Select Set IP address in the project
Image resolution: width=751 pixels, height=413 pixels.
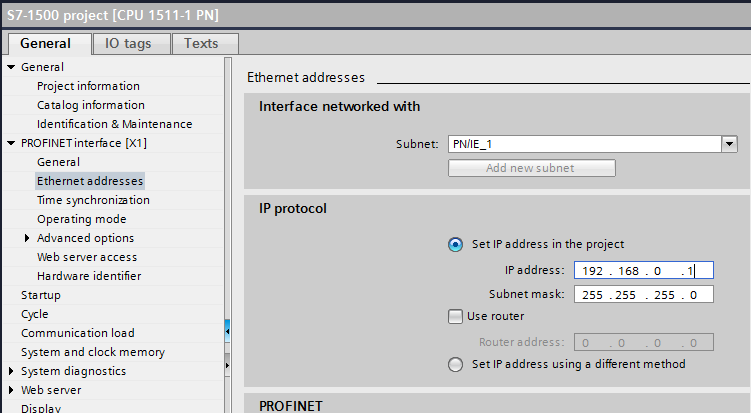point(456,244)
